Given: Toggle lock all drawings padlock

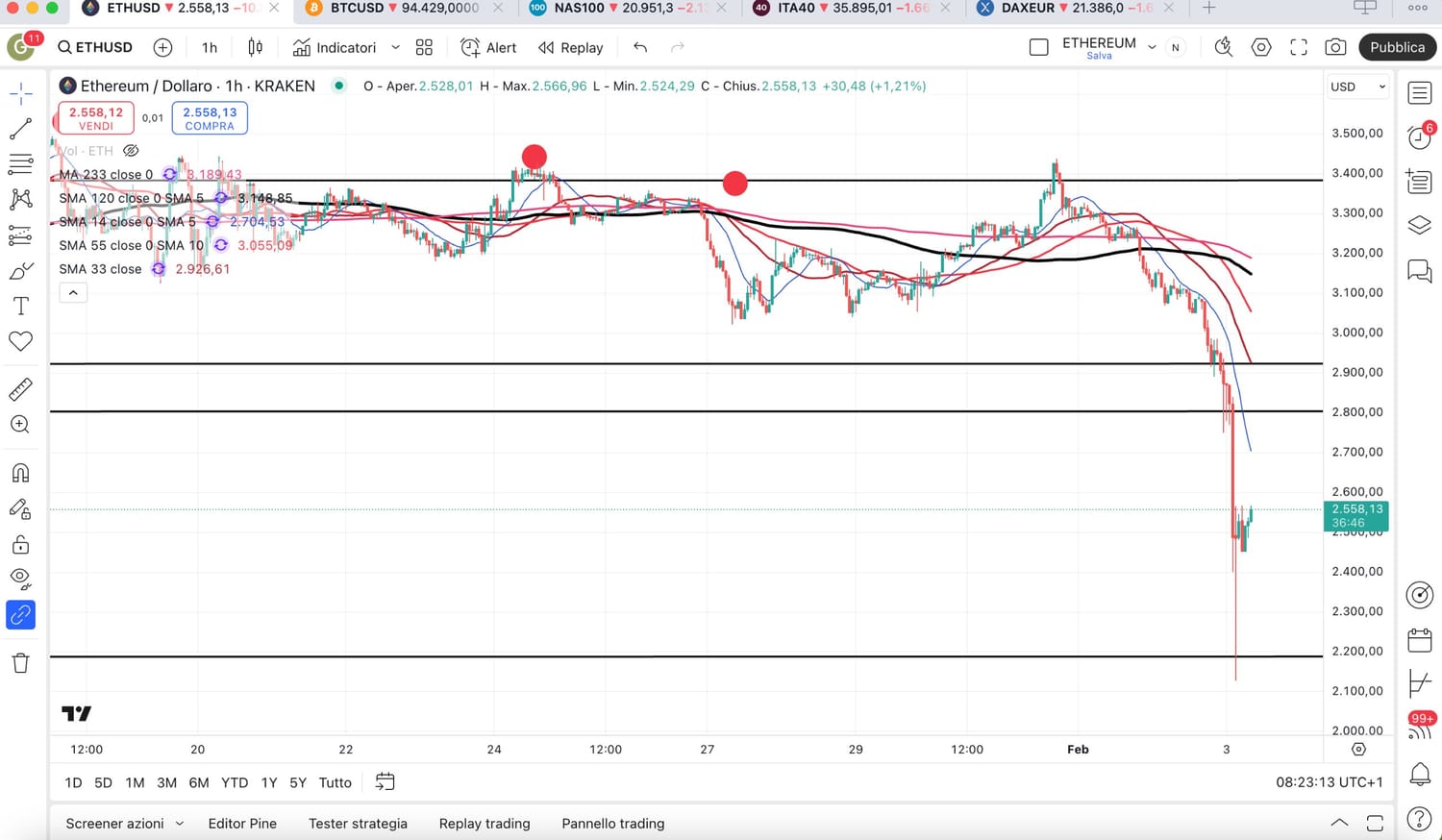Looking at the screenshot, I should (x=20, y=545).
